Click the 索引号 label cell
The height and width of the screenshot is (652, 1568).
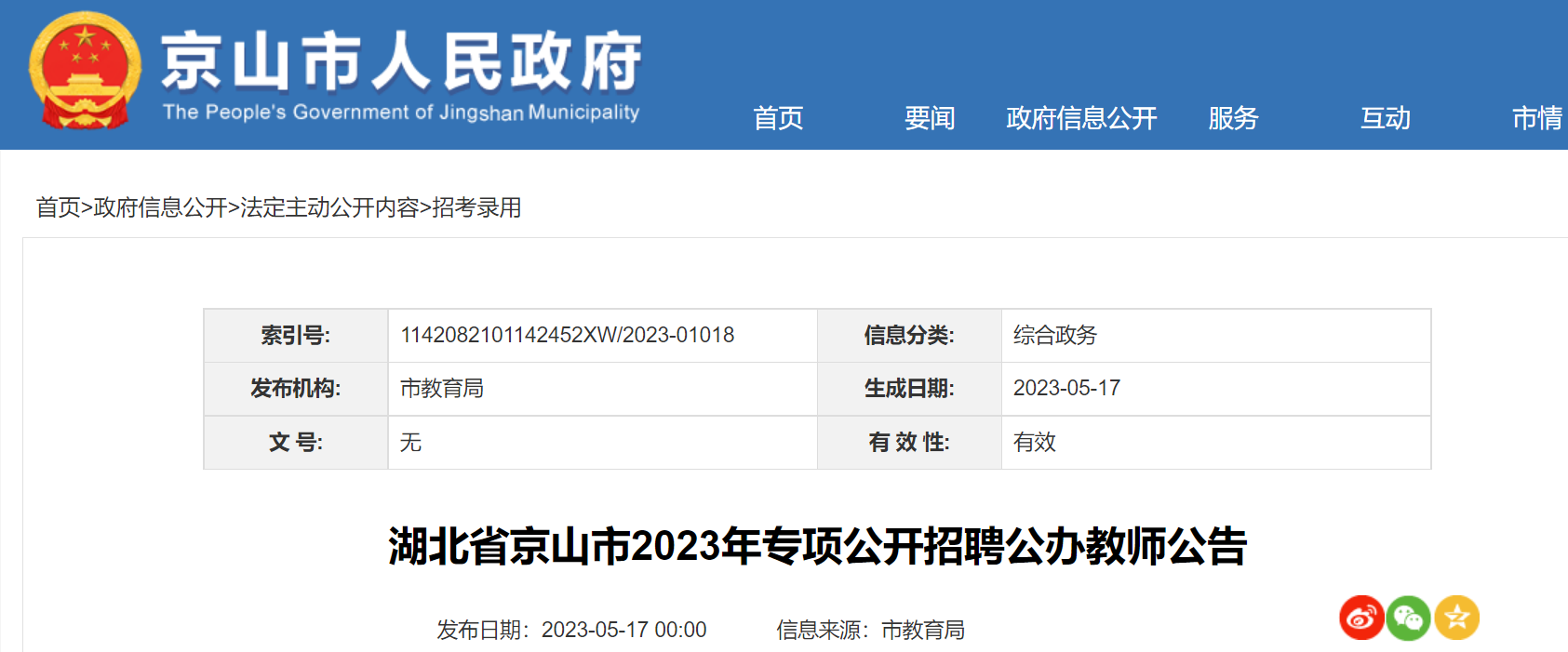[296, 336]
